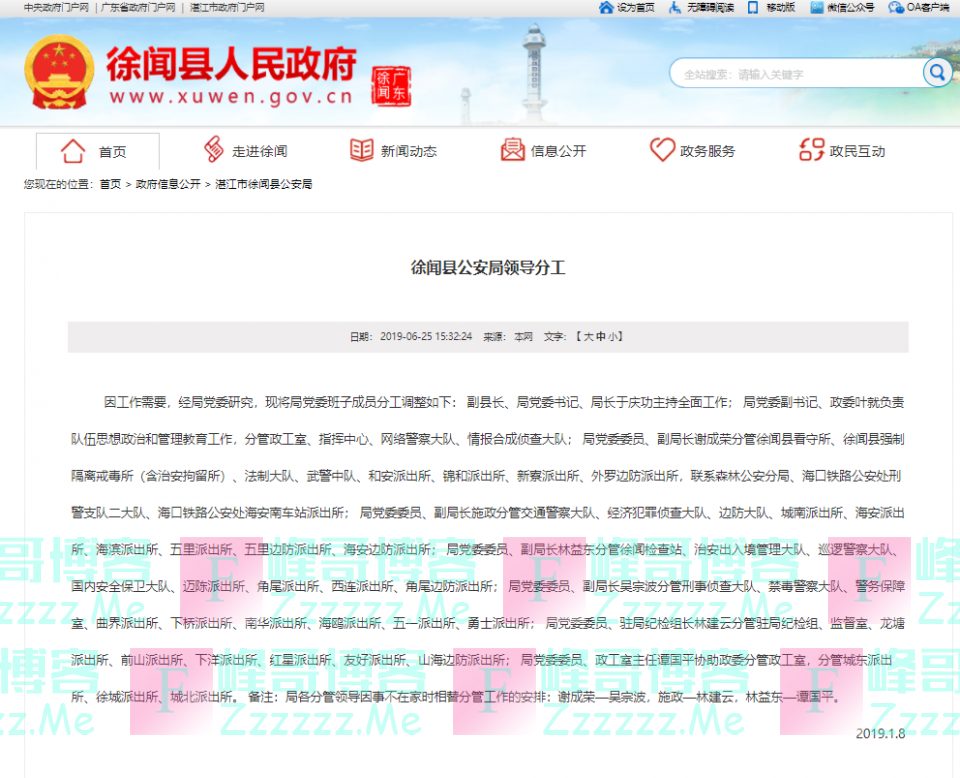Viewport: 960px width, 778px height.
Task: Click the 政务服务 heart icon
Action: (x=662, y=151)
